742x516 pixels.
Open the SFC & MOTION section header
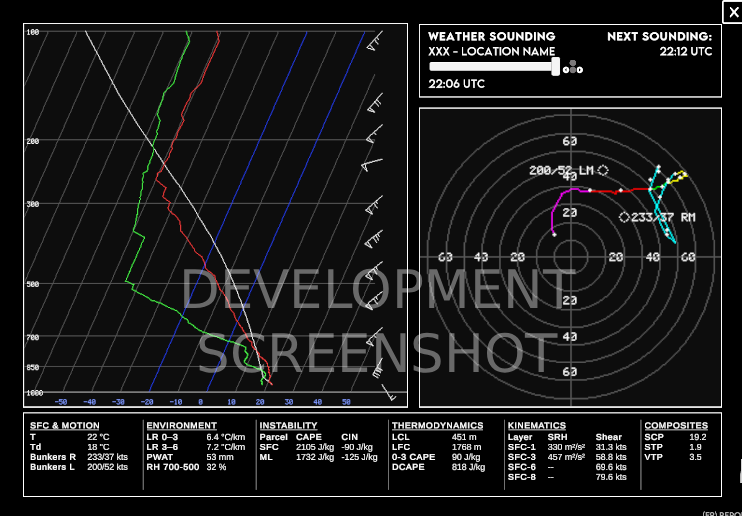(x=65, y=426)
